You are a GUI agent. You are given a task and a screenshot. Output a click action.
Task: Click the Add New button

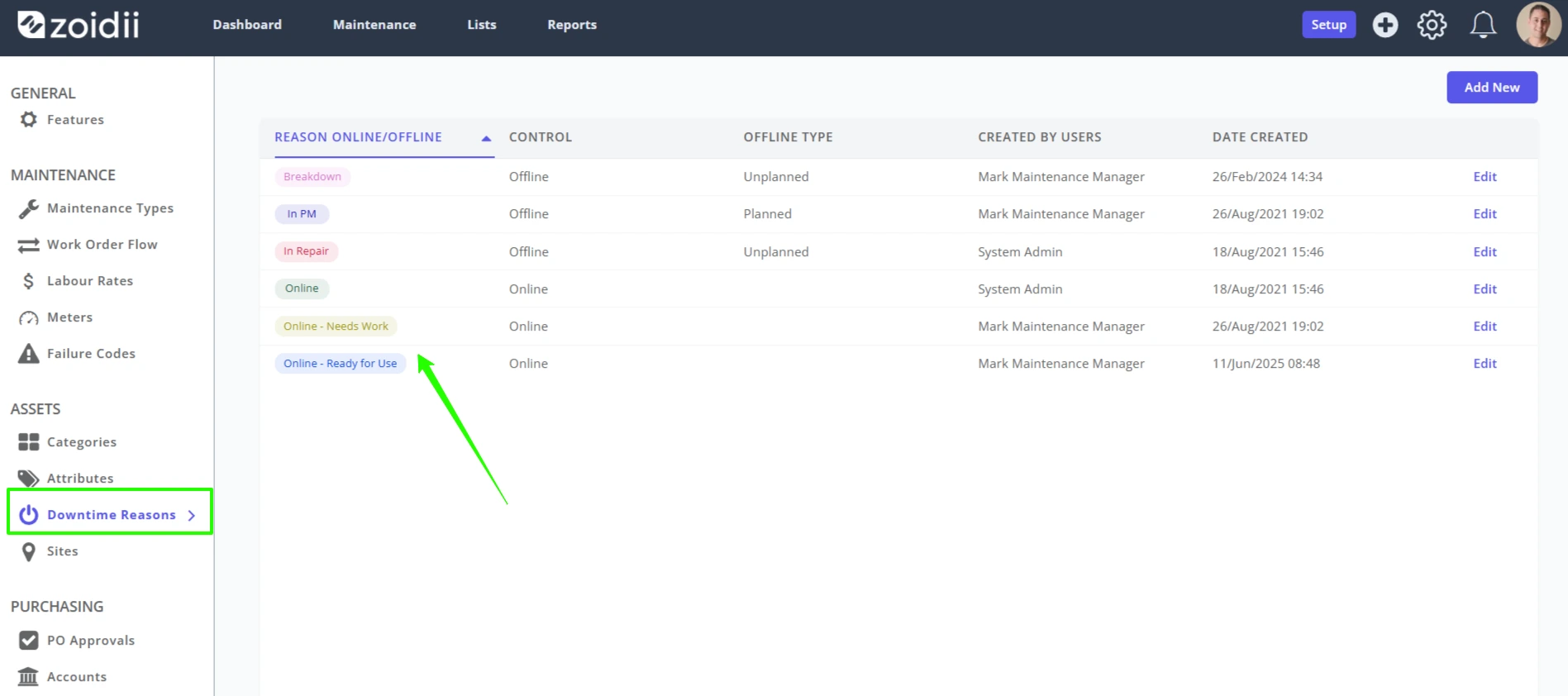coord(1492,88)
